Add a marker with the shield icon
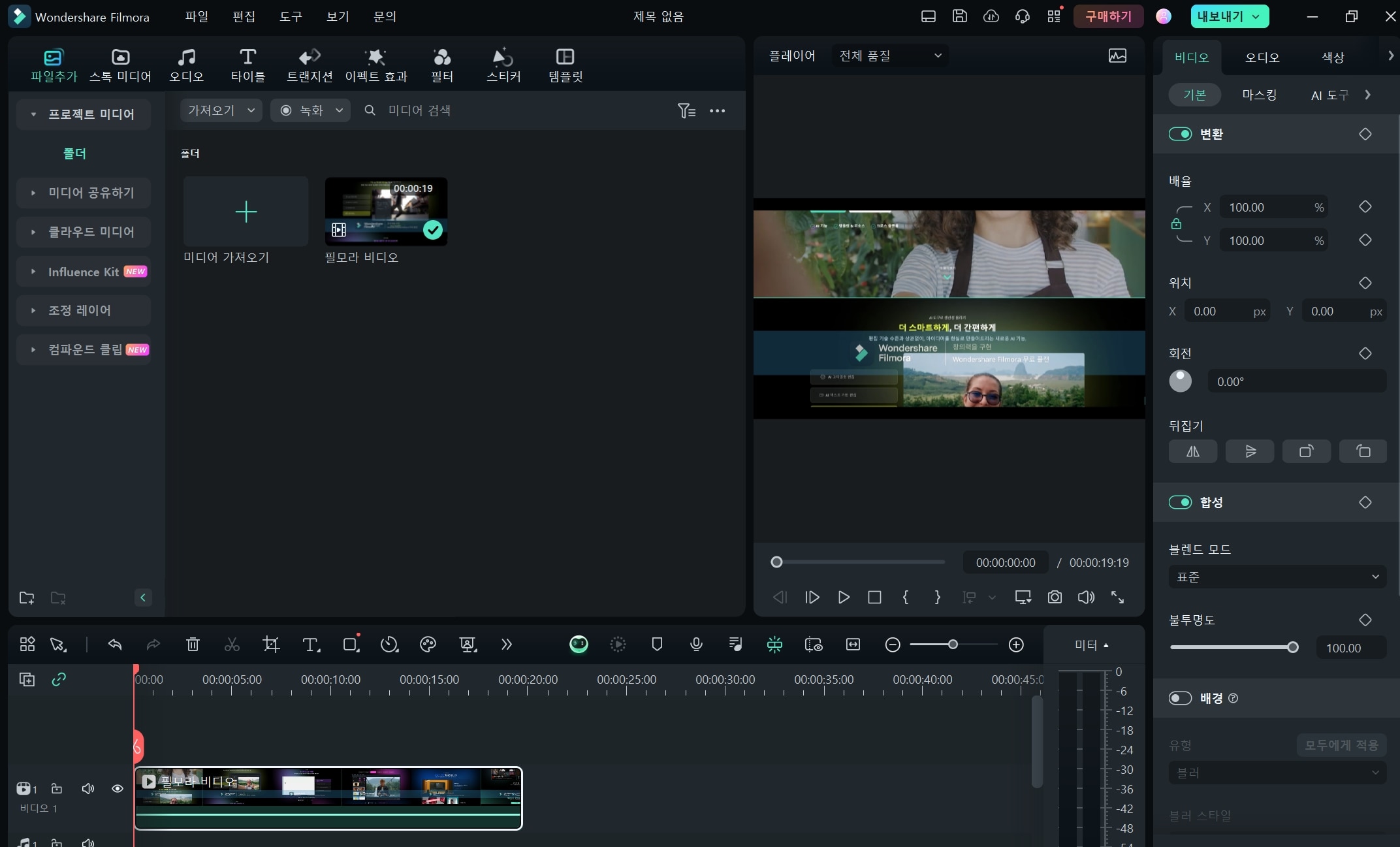Screen dimensions: 1400x847 [x=657, y=645]
